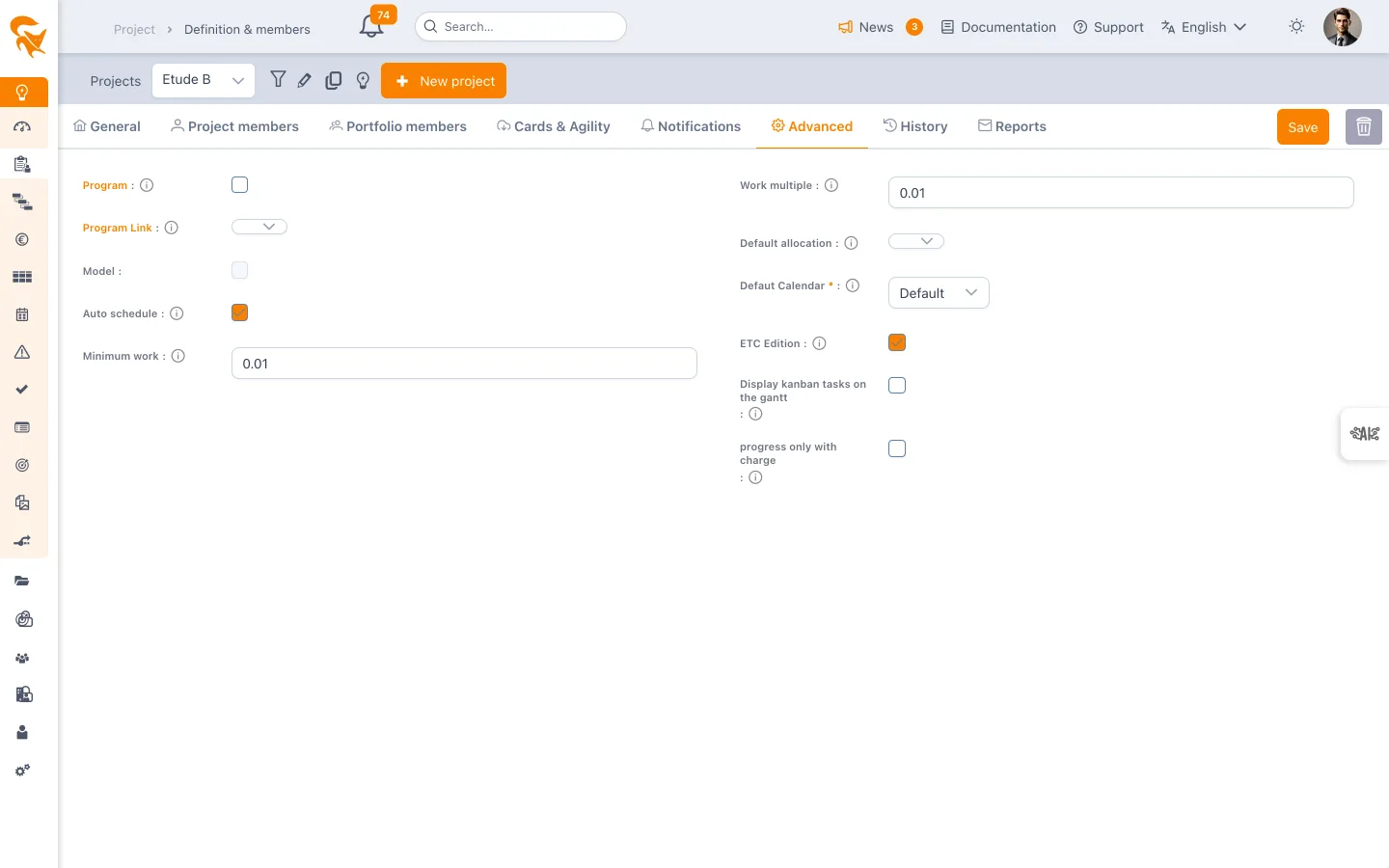Image resolution: width=1389 pixels, height=868 pixels.
Task: Switch to the Portfolio members tab
Action: [397, 126]
